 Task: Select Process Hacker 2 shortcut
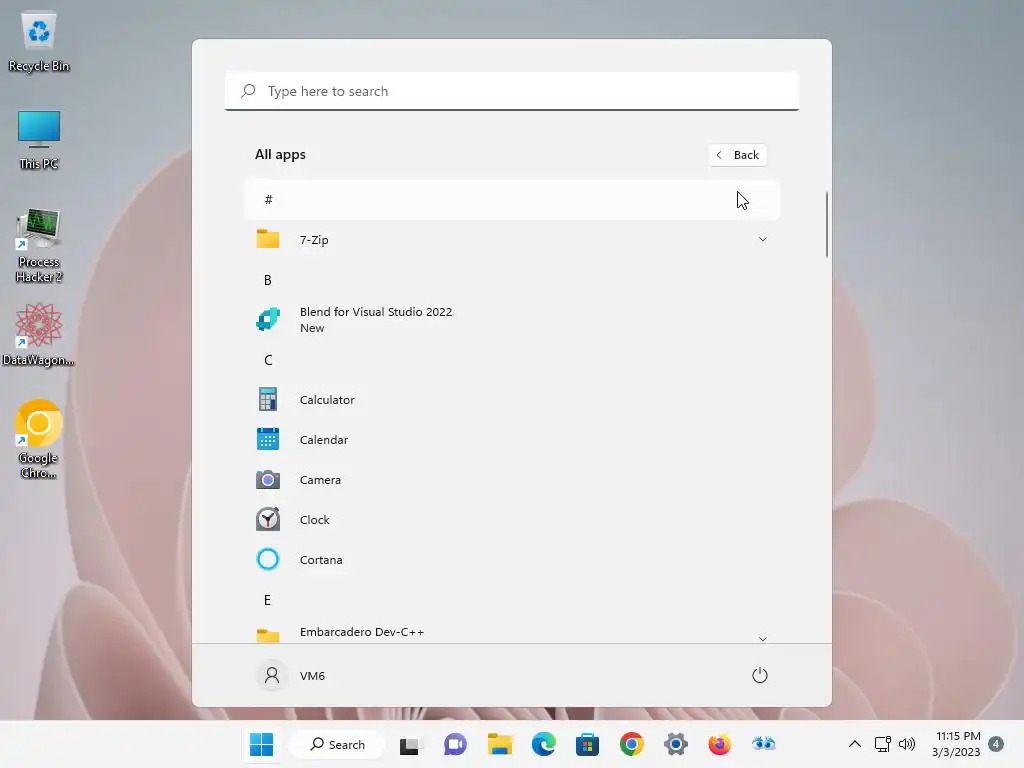tap(39, 246)
